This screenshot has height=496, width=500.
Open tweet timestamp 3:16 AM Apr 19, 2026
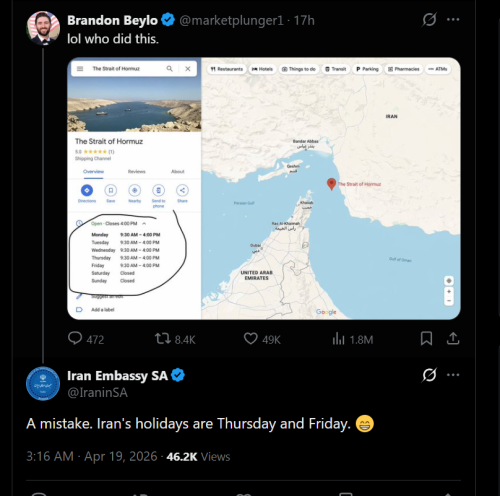point(92,456)
